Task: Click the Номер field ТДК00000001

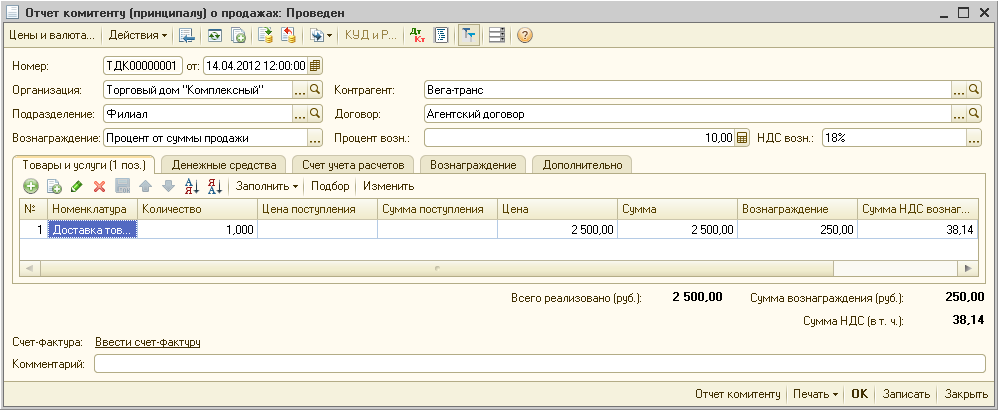Action: point(143,66)
